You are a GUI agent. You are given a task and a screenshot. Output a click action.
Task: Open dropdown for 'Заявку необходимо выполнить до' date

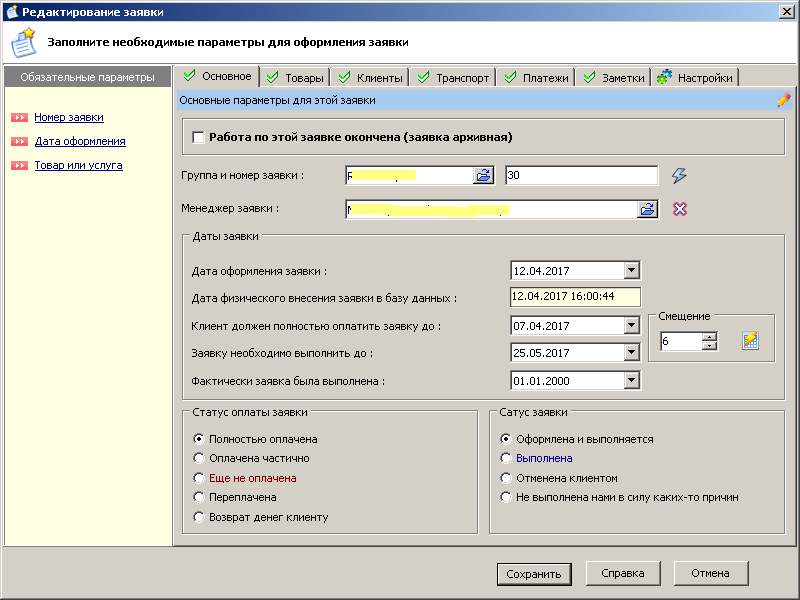(630, 353)
